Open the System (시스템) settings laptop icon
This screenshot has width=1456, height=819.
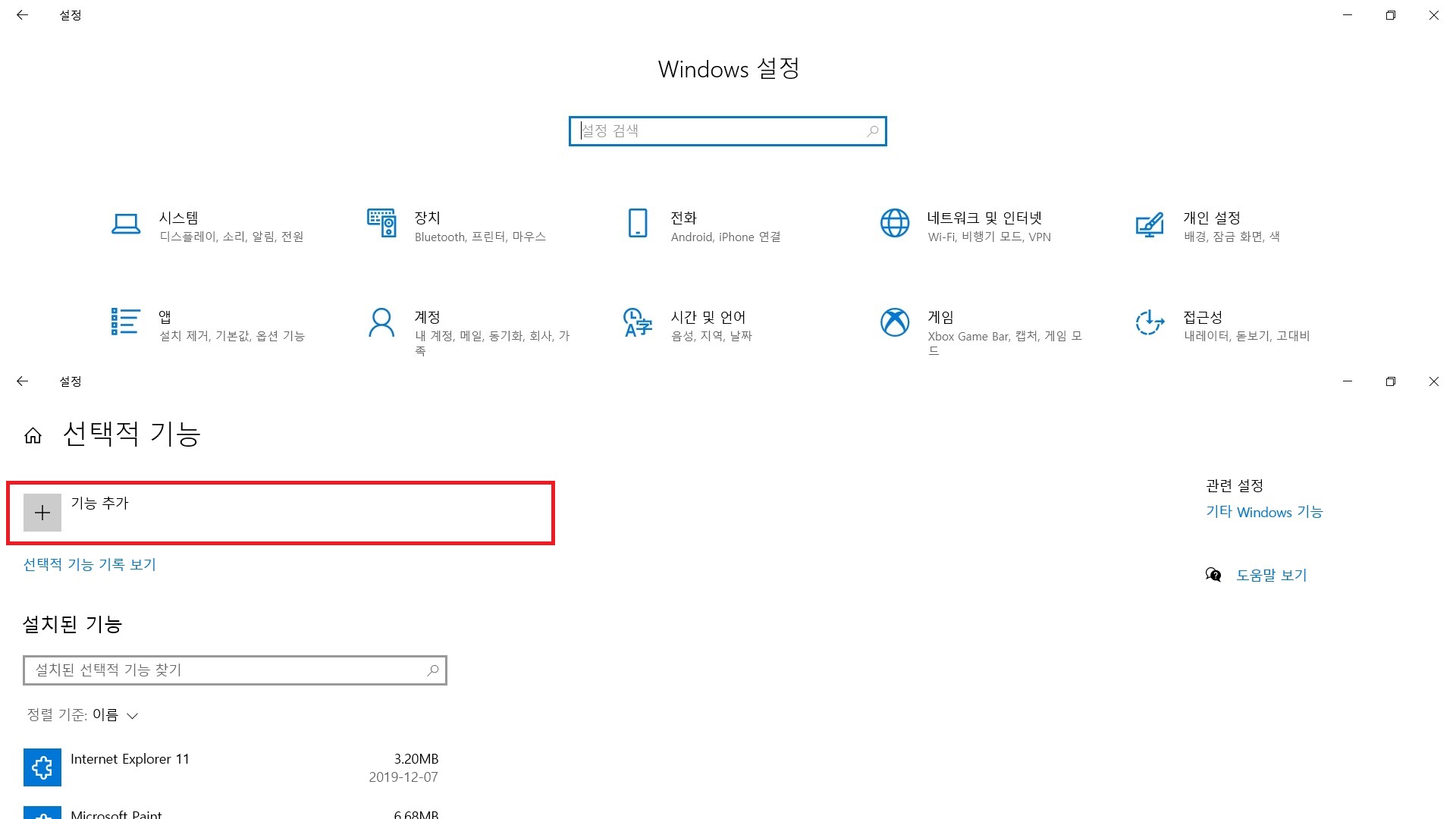click(x=126, y=224)
